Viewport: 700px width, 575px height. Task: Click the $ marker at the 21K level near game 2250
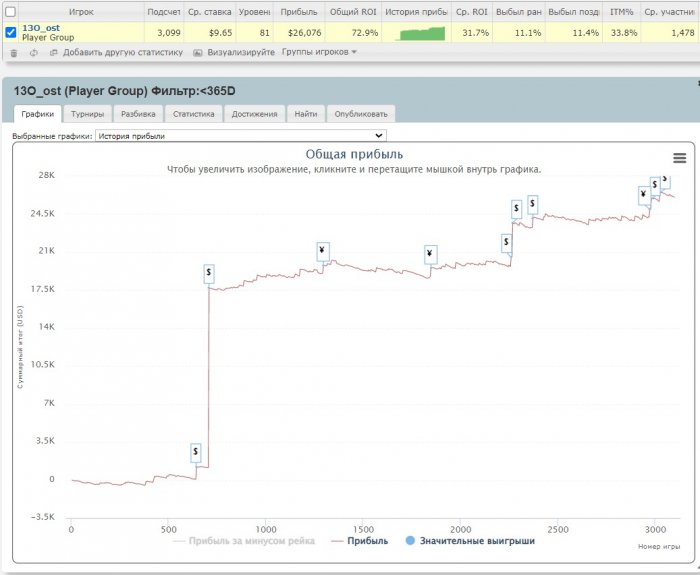point(506,242)
